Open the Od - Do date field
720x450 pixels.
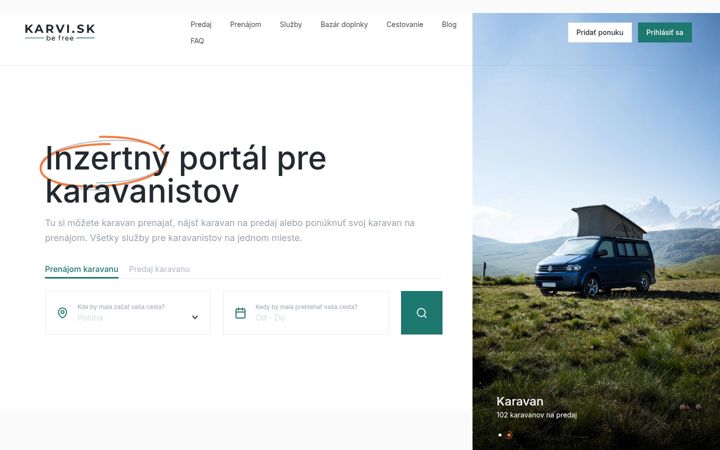306,312
